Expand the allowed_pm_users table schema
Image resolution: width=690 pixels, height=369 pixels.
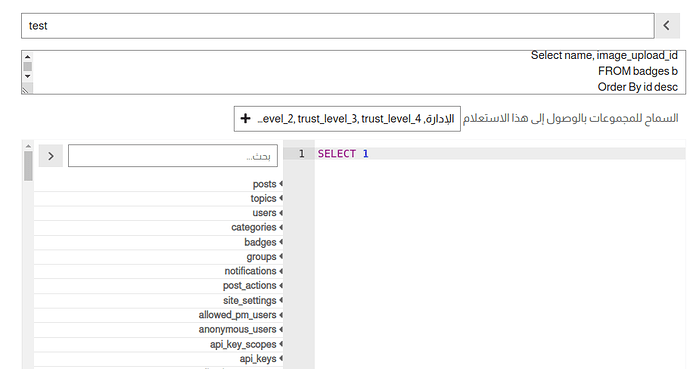[158, 315]
